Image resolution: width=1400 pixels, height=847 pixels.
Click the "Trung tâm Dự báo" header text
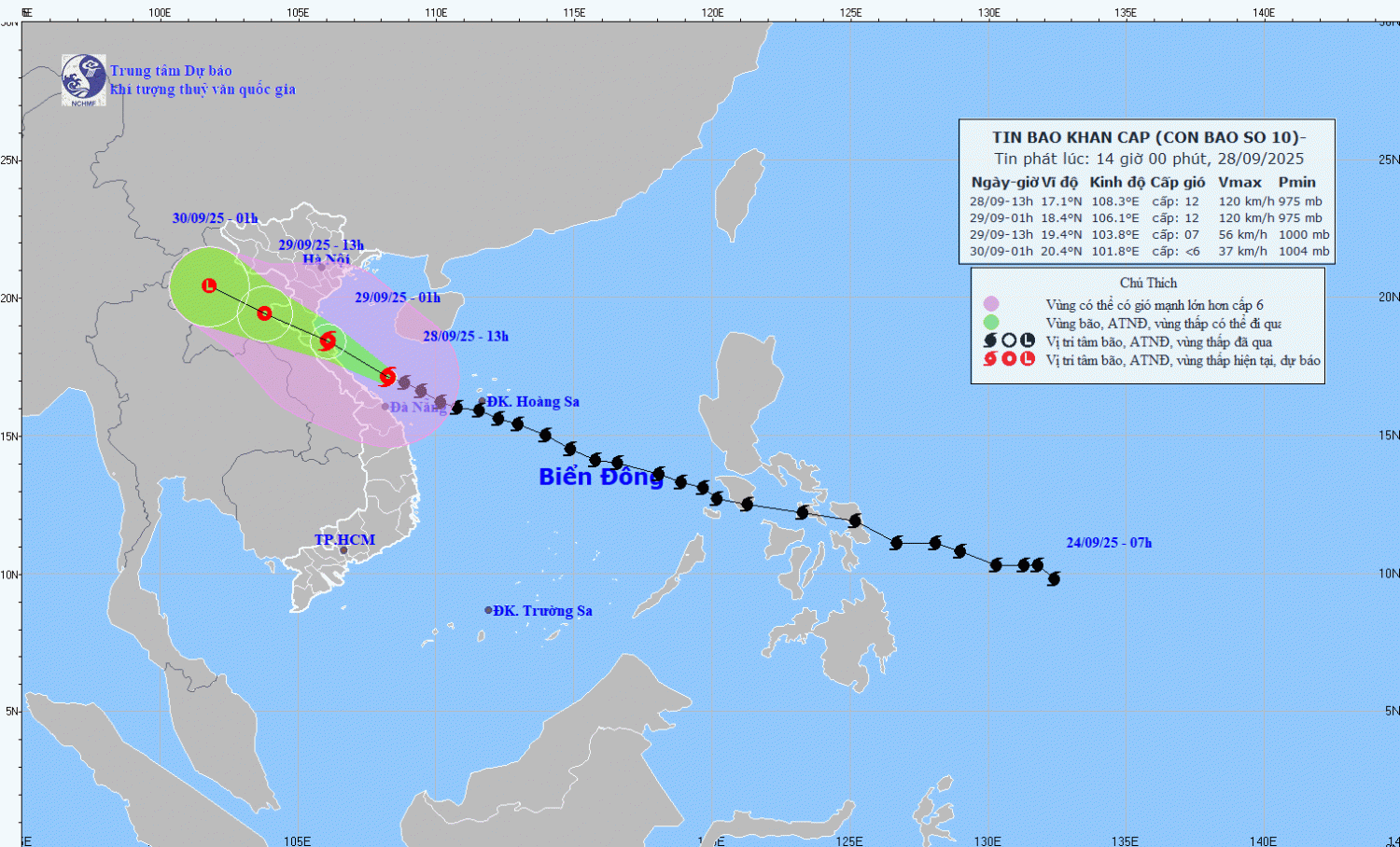(171, 71)
